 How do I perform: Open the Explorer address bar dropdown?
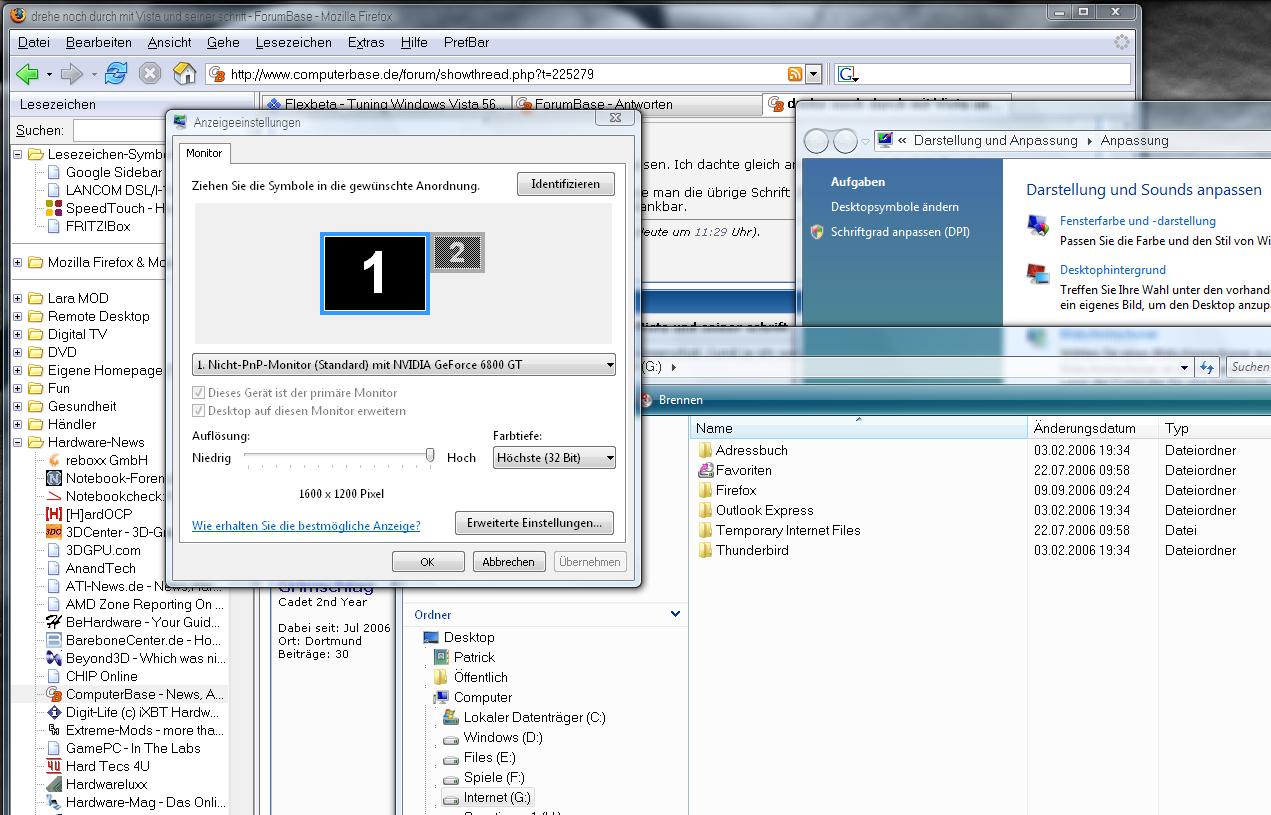point(1184,367)
